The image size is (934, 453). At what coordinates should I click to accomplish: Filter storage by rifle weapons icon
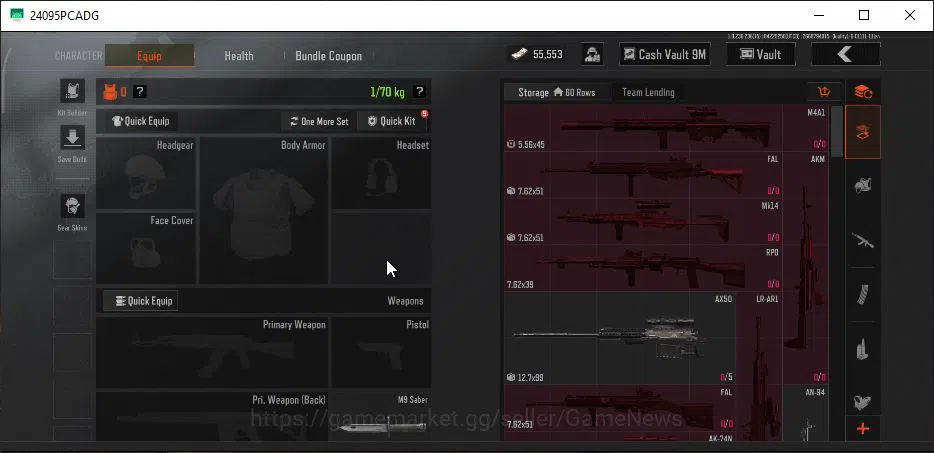click(863, 240)
